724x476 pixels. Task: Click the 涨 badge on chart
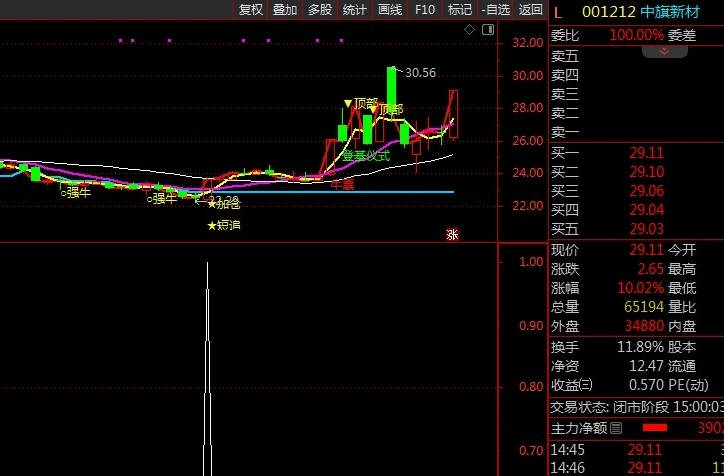click(452, 235)
